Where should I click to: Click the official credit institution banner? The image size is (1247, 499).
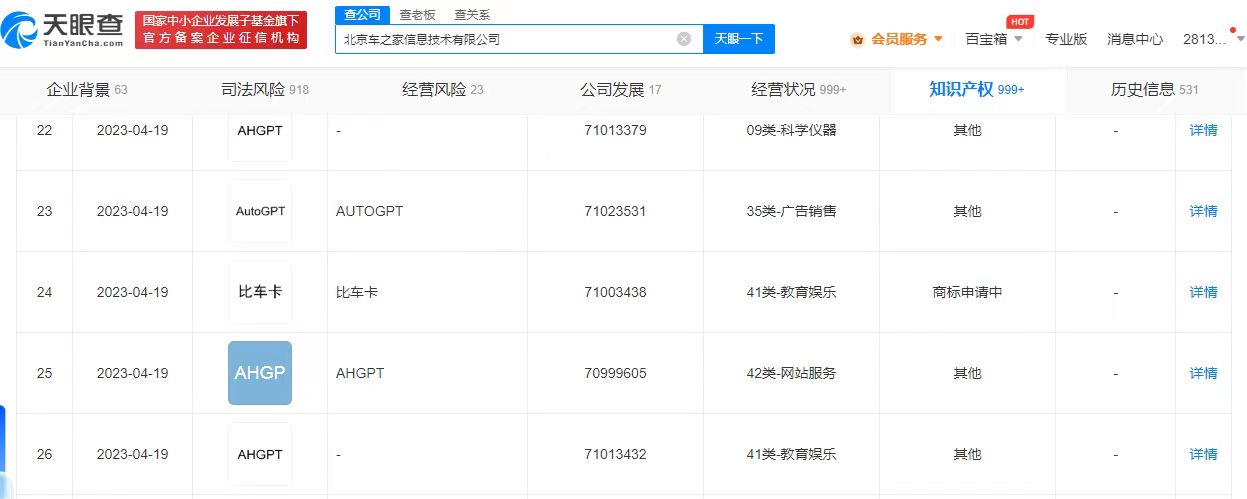coord(221,30)
